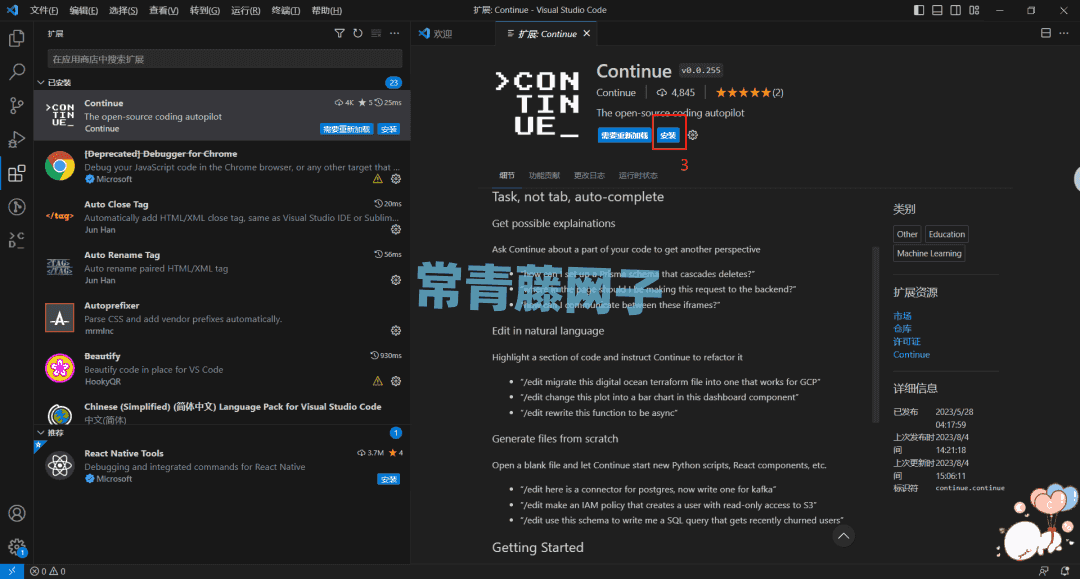The width and height of the screenshot is (1080, 579).
Task: Open the 帮助(H) menu
Action: tap(326, 10)
